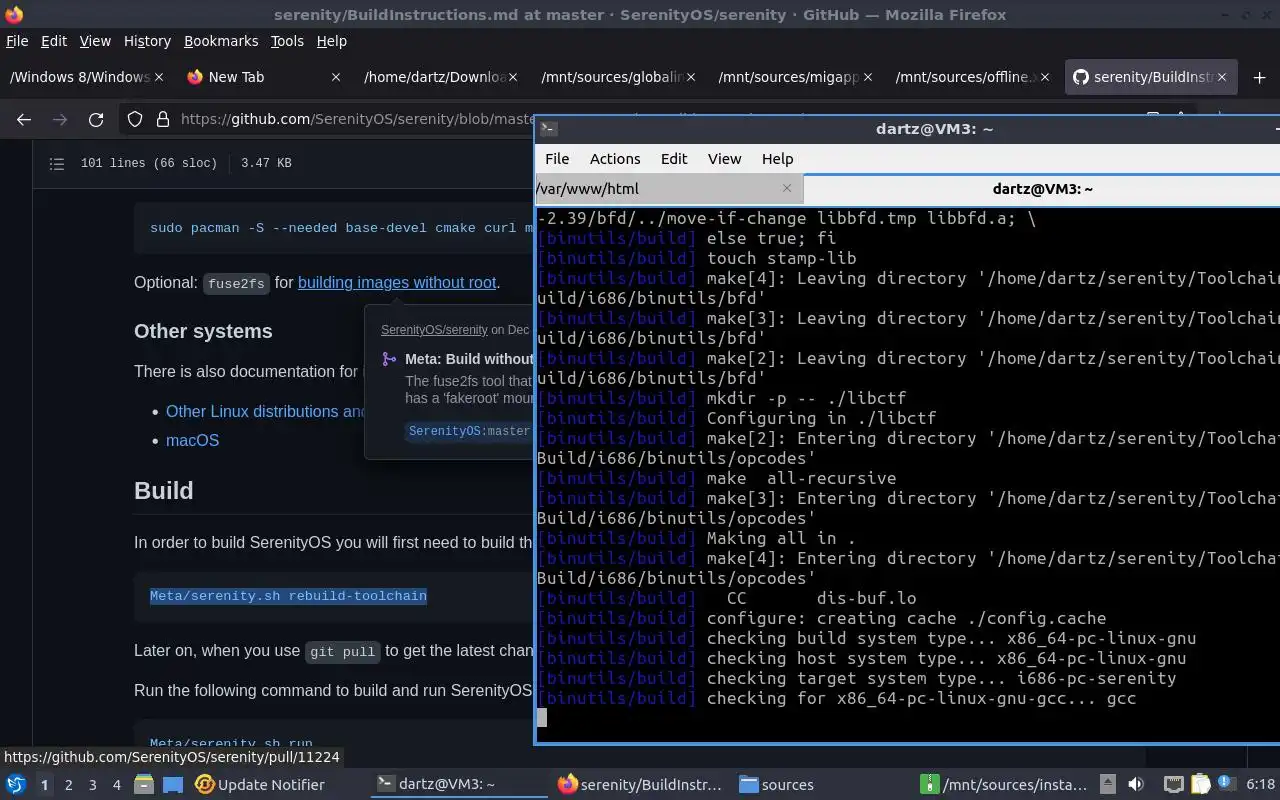The height and width of the screenshot is (800, 1280).
Task: Open Firefox Bookmarks menu
Action: pos(221,41)
